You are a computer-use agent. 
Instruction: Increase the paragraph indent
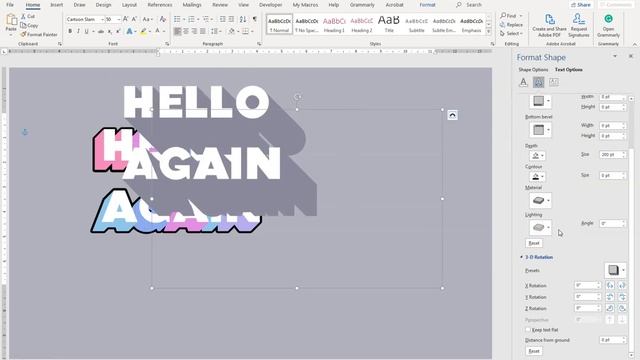click(x=231, y=19)
